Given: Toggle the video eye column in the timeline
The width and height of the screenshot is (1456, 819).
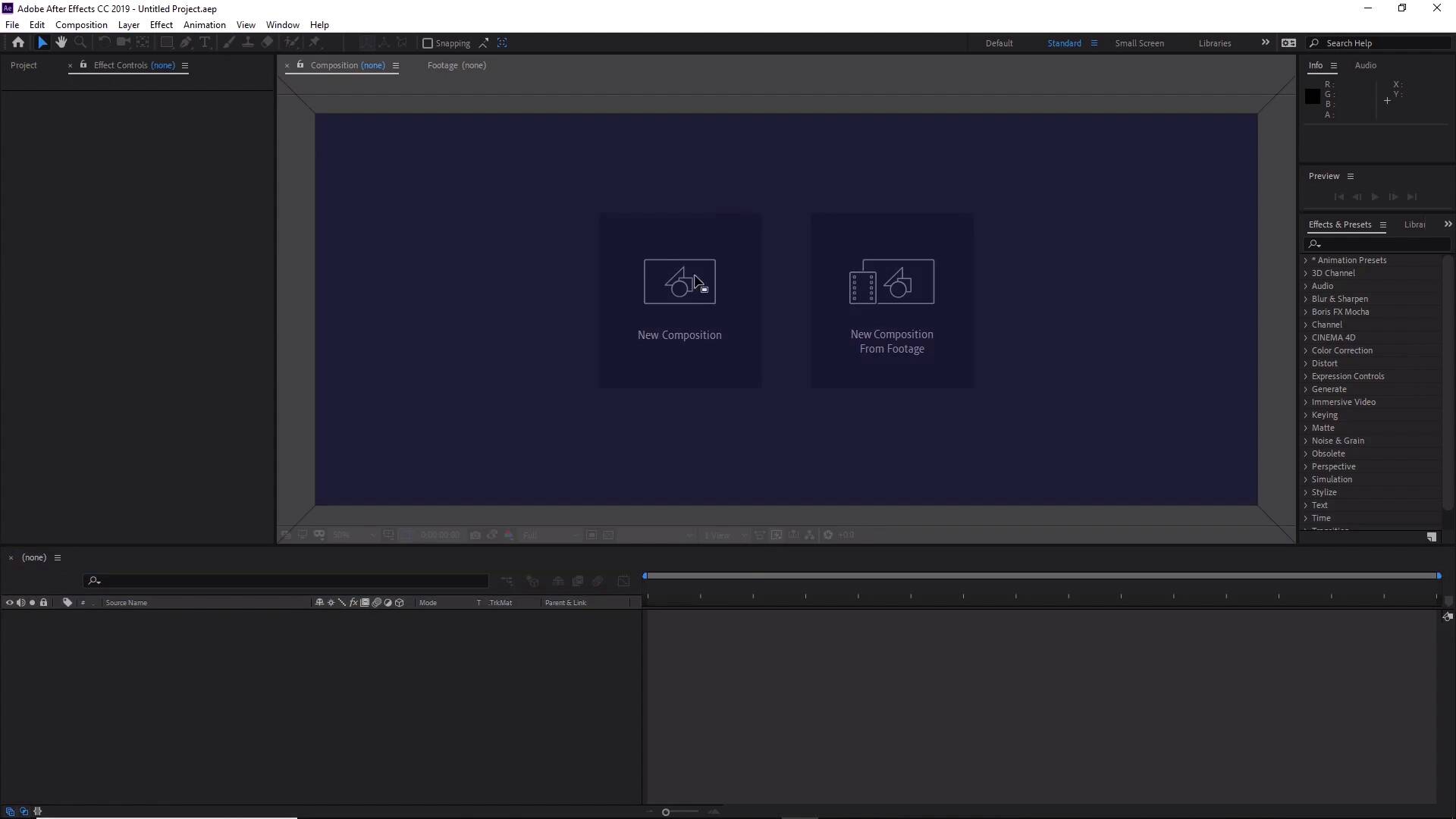Looking at the screenshot, I should pyautogui.click(x=10, y=603).
